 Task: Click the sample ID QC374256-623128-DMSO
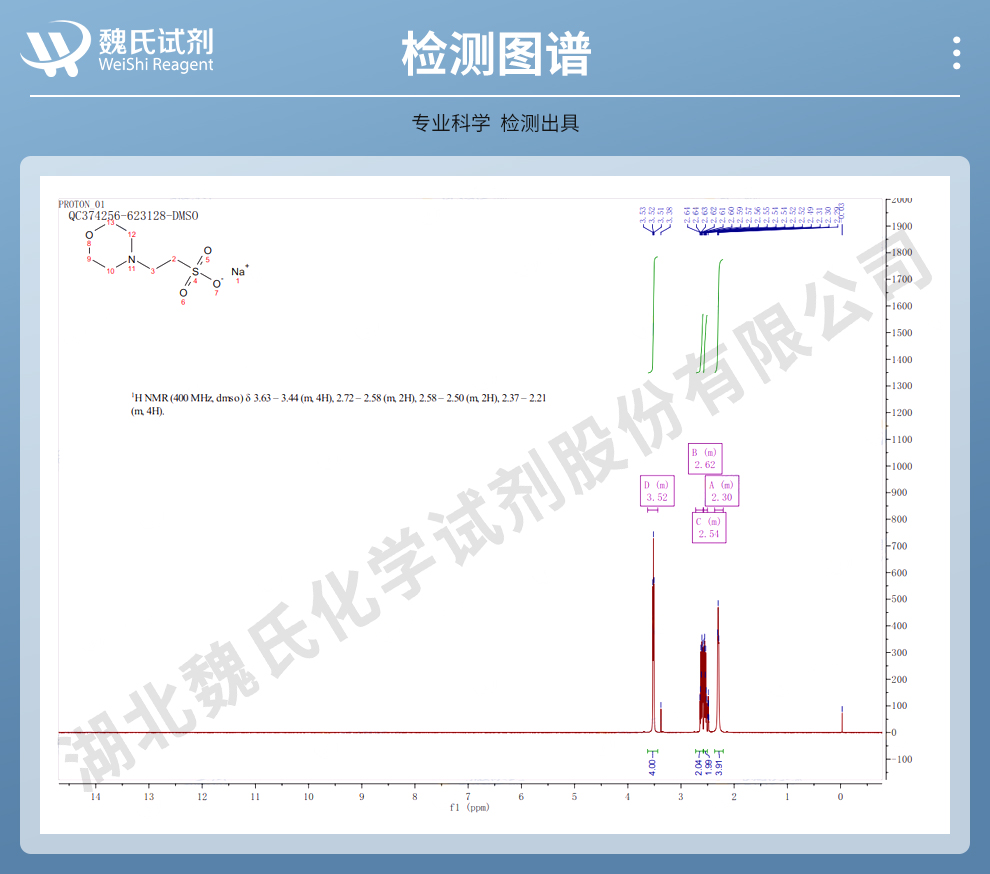tap(133, 216)
